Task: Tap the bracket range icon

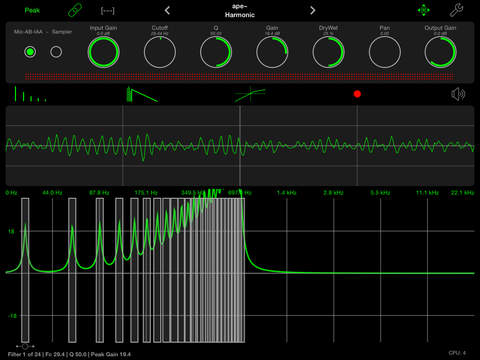Action: [107, 11]
